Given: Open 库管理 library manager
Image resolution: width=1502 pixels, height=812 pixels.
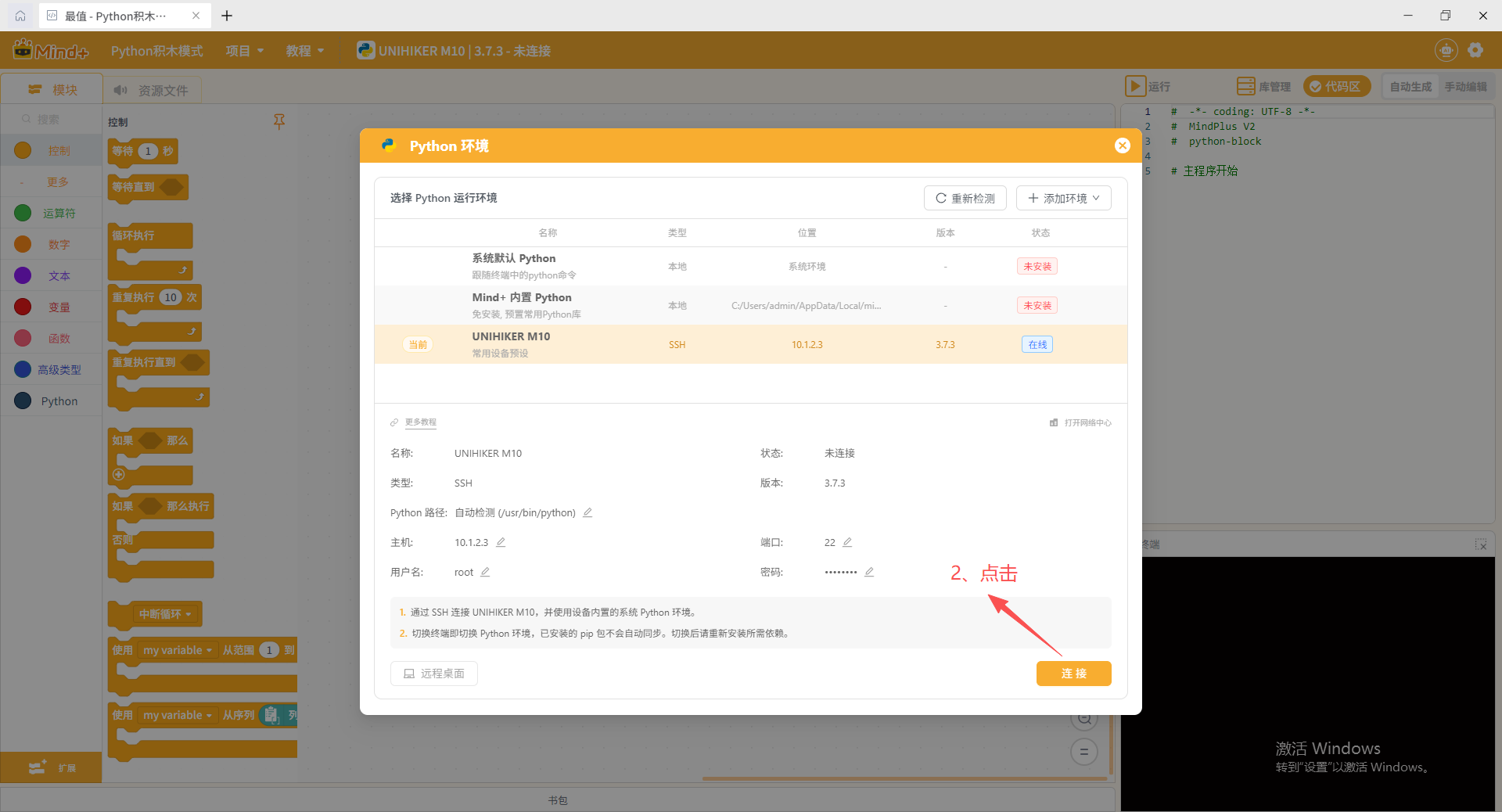Looking at the screenshot, I should coord(1263,86).
